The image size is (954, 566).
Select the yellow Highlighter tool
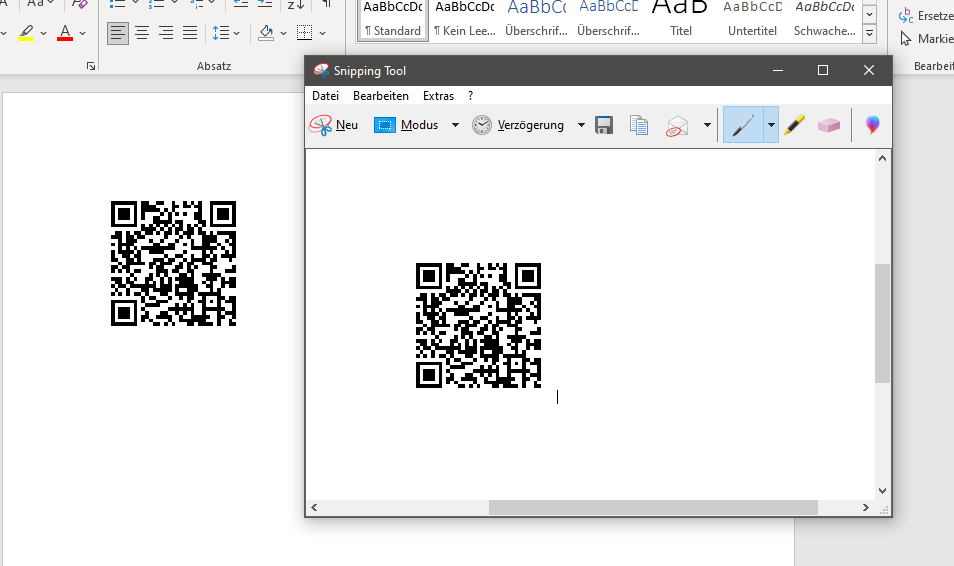coord(794,125)
